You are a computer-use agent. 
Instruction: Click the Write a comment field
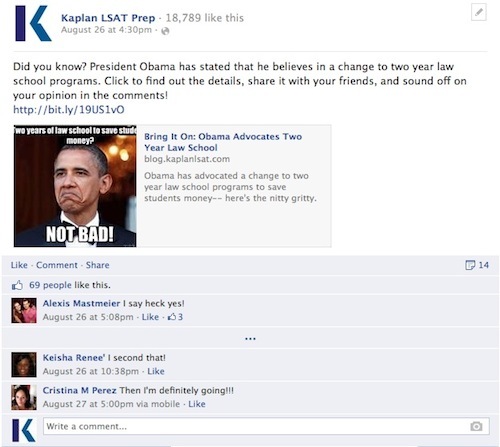266,426
